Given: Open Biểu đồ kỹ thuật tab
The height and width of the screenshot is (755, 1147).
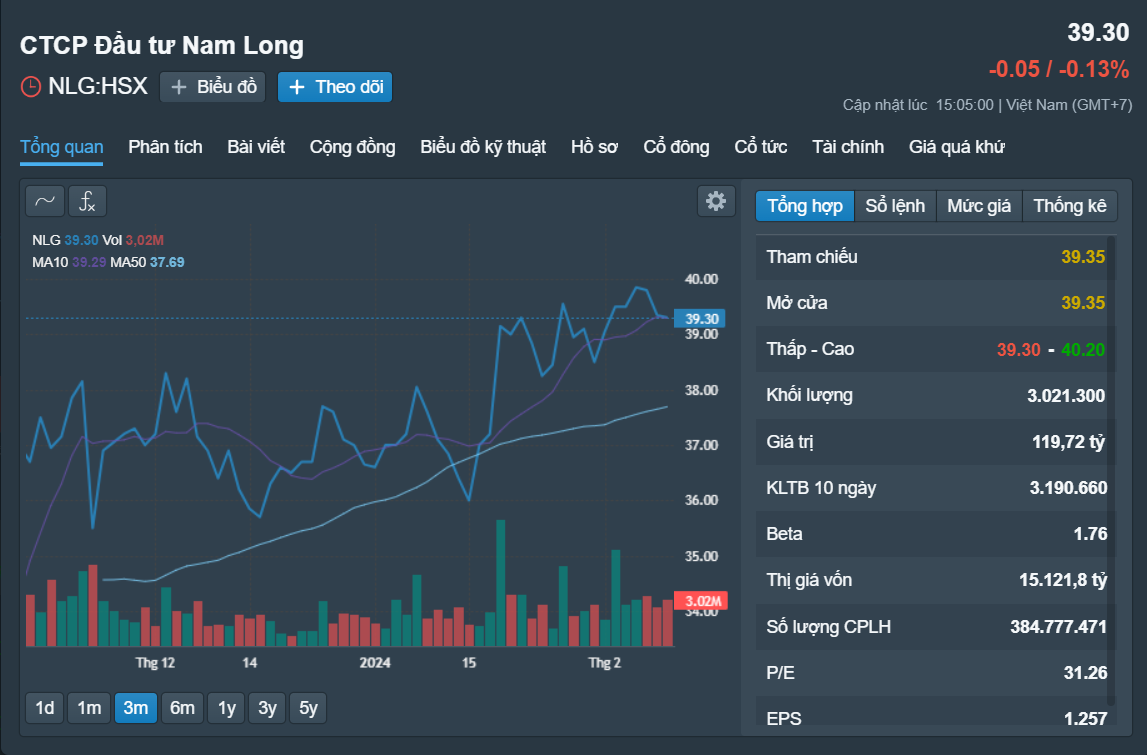Looking at the screenshot, I should click(483, 147).
